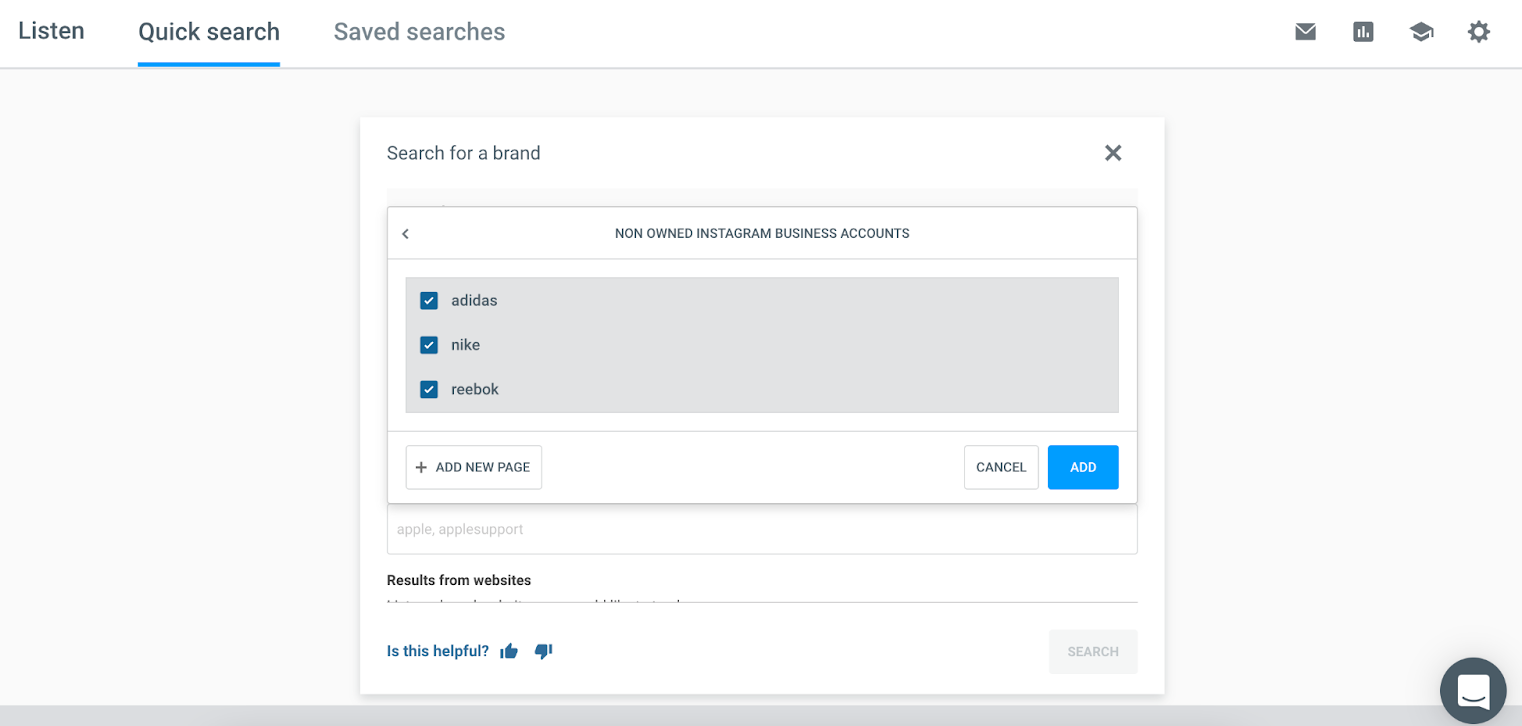The width and height of the screenshot is (1522, 726).
Task: Open the Saved searches tab
Action: click(x=419, y=32)
